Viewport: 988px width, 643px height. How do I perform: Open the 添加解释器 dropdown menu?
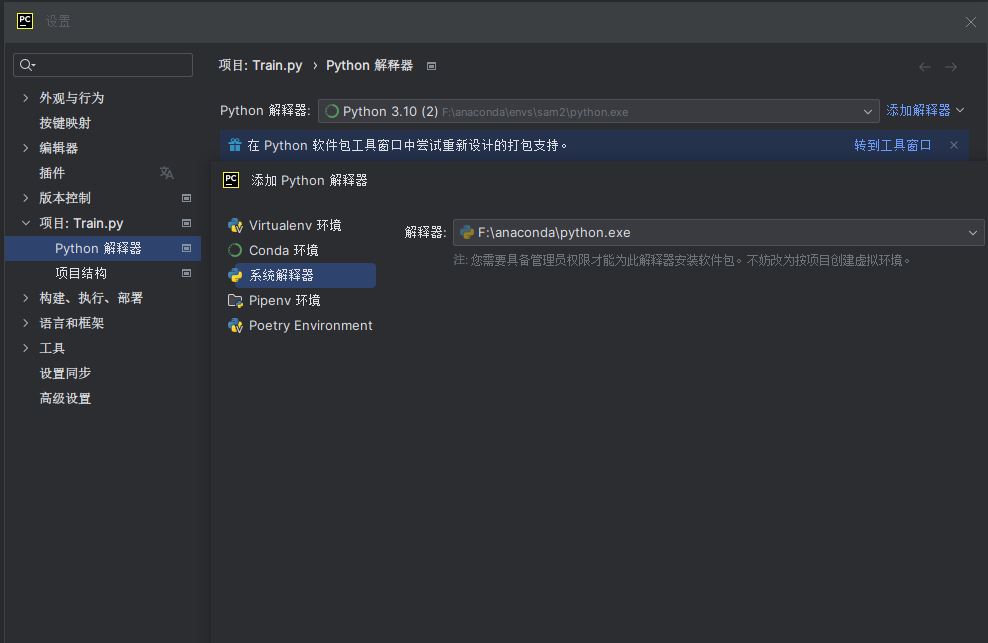pyautogui.click(x=924, y=110)
